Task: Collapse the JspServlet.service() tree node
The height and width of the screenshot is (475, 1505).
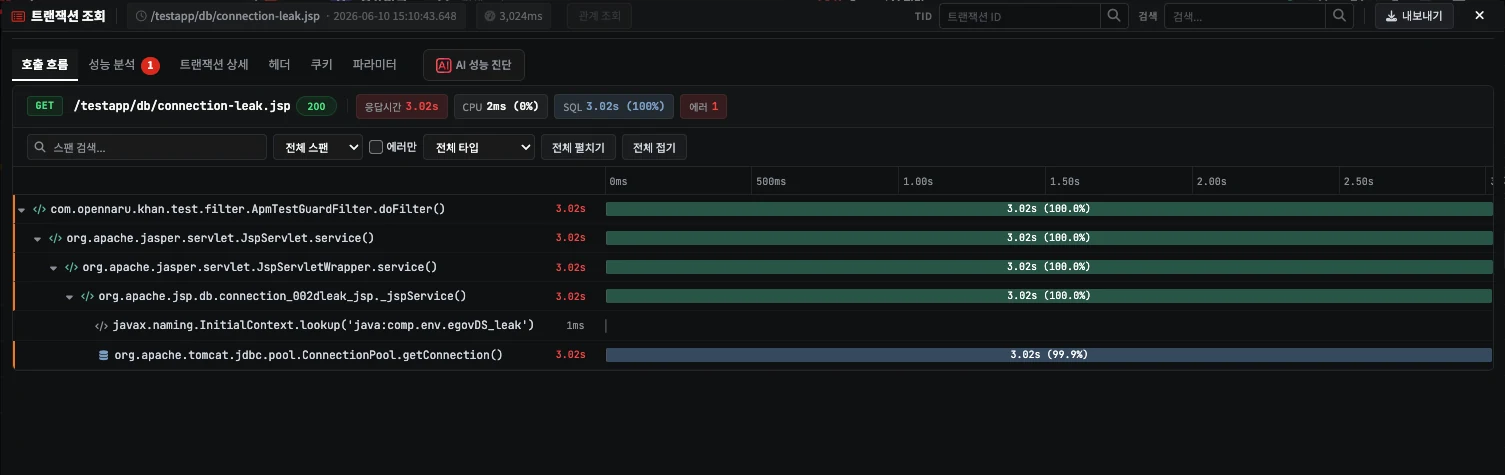Action: 38,239
